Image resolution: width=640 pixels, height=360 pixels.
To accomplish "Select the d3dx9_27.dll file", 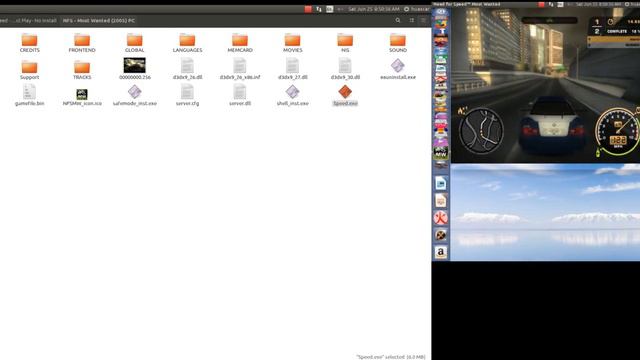I will (293, 69).
